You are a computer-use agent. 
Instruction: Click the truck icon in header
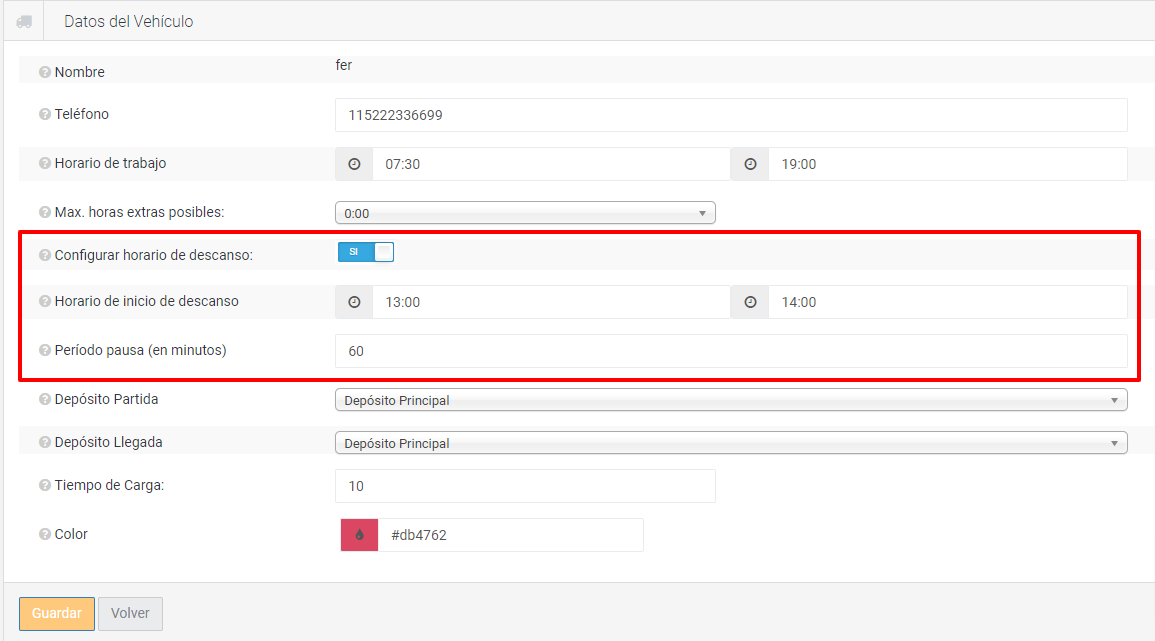(24, 21)
